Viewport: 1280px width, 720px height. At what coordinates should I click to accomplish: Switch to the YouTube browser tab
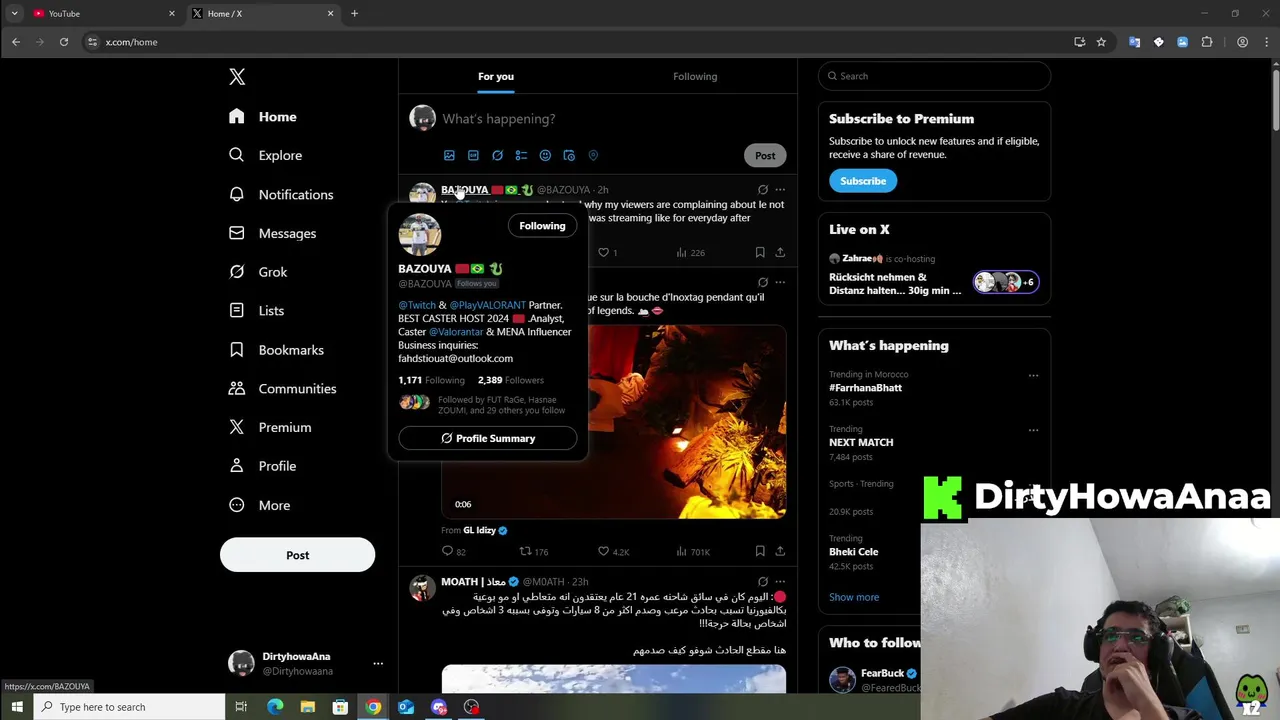(x=103, y=13)
